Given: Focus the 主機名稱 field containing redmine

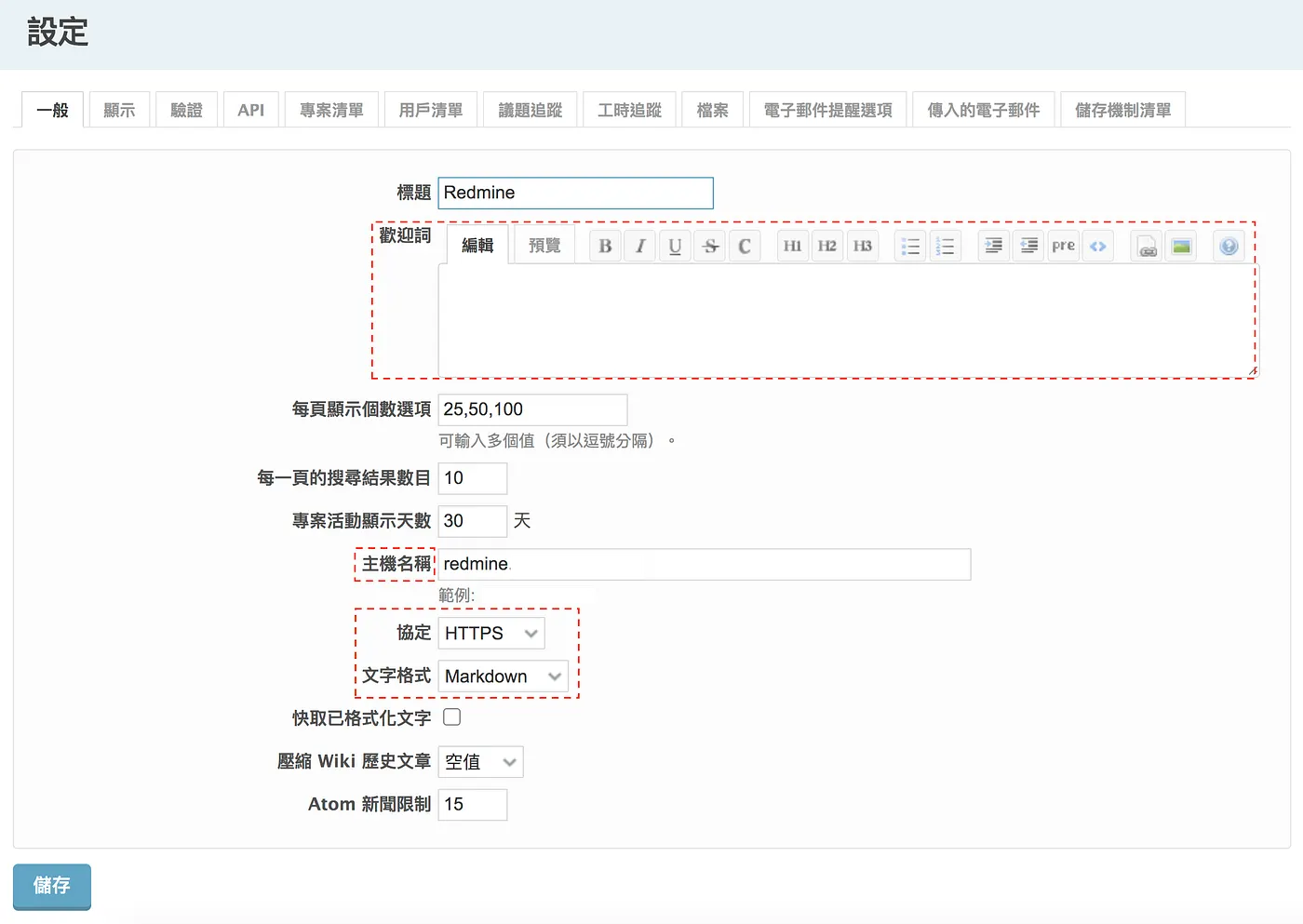Looking at the screenshot, I should pos(705,564).
